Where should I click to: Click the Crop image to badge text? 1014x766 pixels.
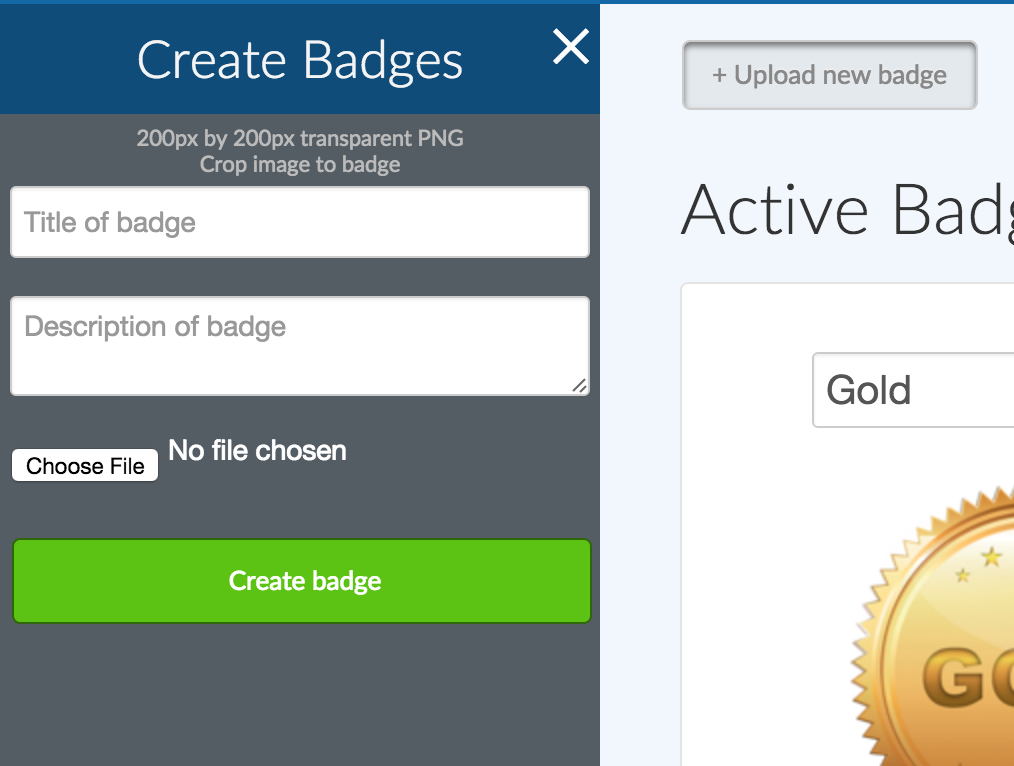300,165
